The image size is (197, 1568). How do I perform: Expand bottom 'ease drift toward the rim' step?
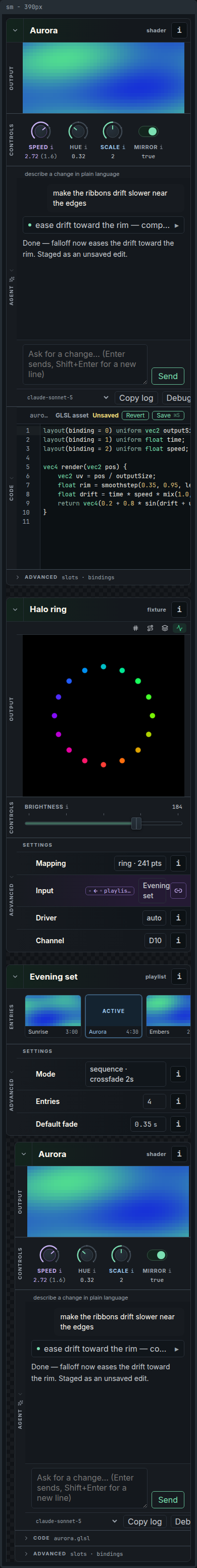pyautogui.click(x=108, y=1349)
